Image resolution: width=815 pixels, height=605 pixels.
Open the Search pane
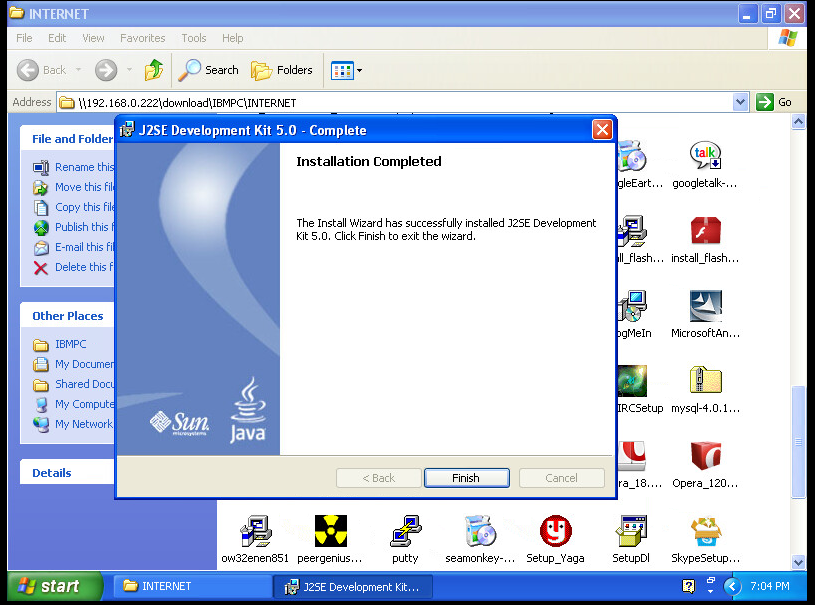[208, 70]
